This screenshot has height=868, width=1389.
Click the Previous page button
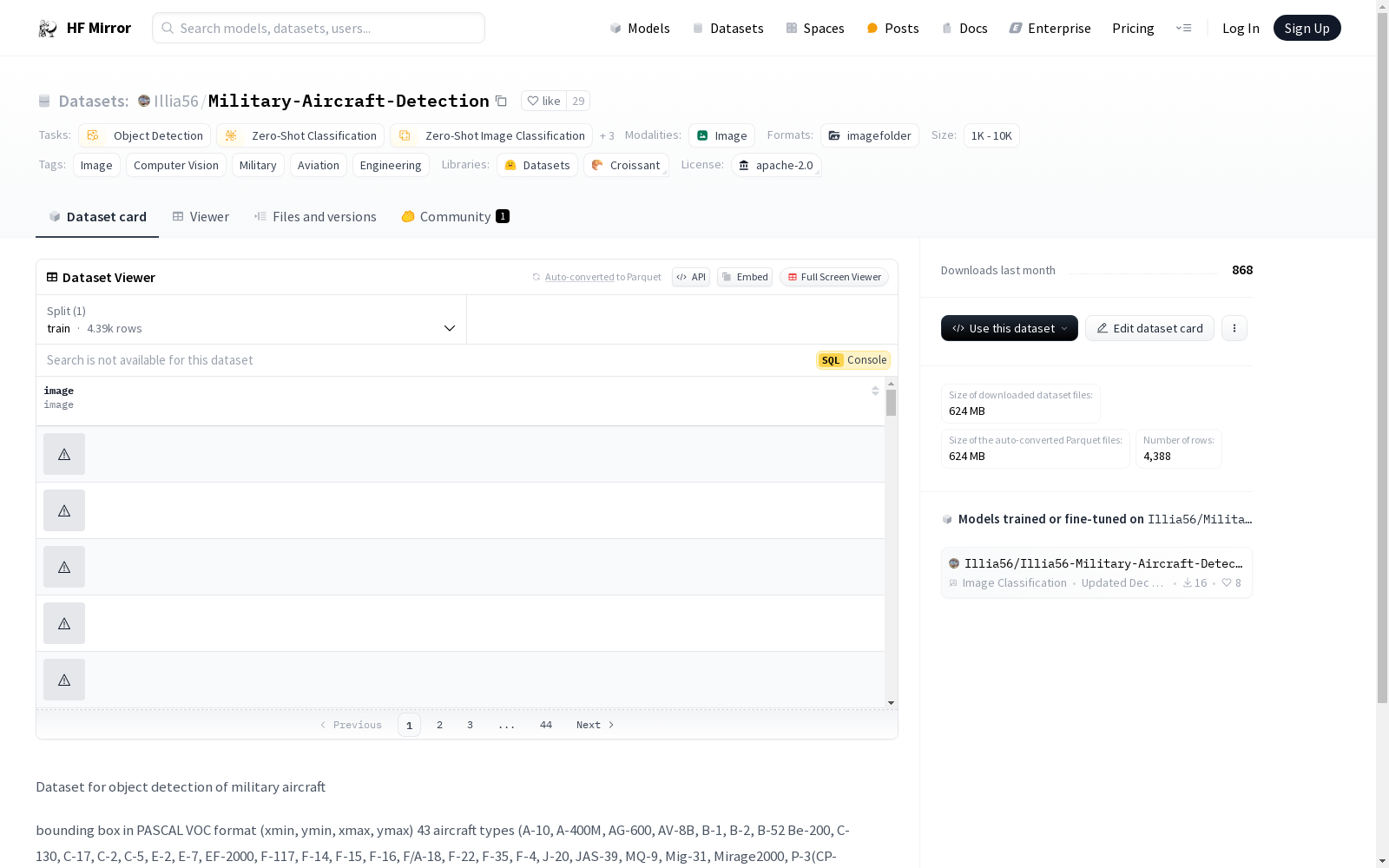tap(351, 725)
